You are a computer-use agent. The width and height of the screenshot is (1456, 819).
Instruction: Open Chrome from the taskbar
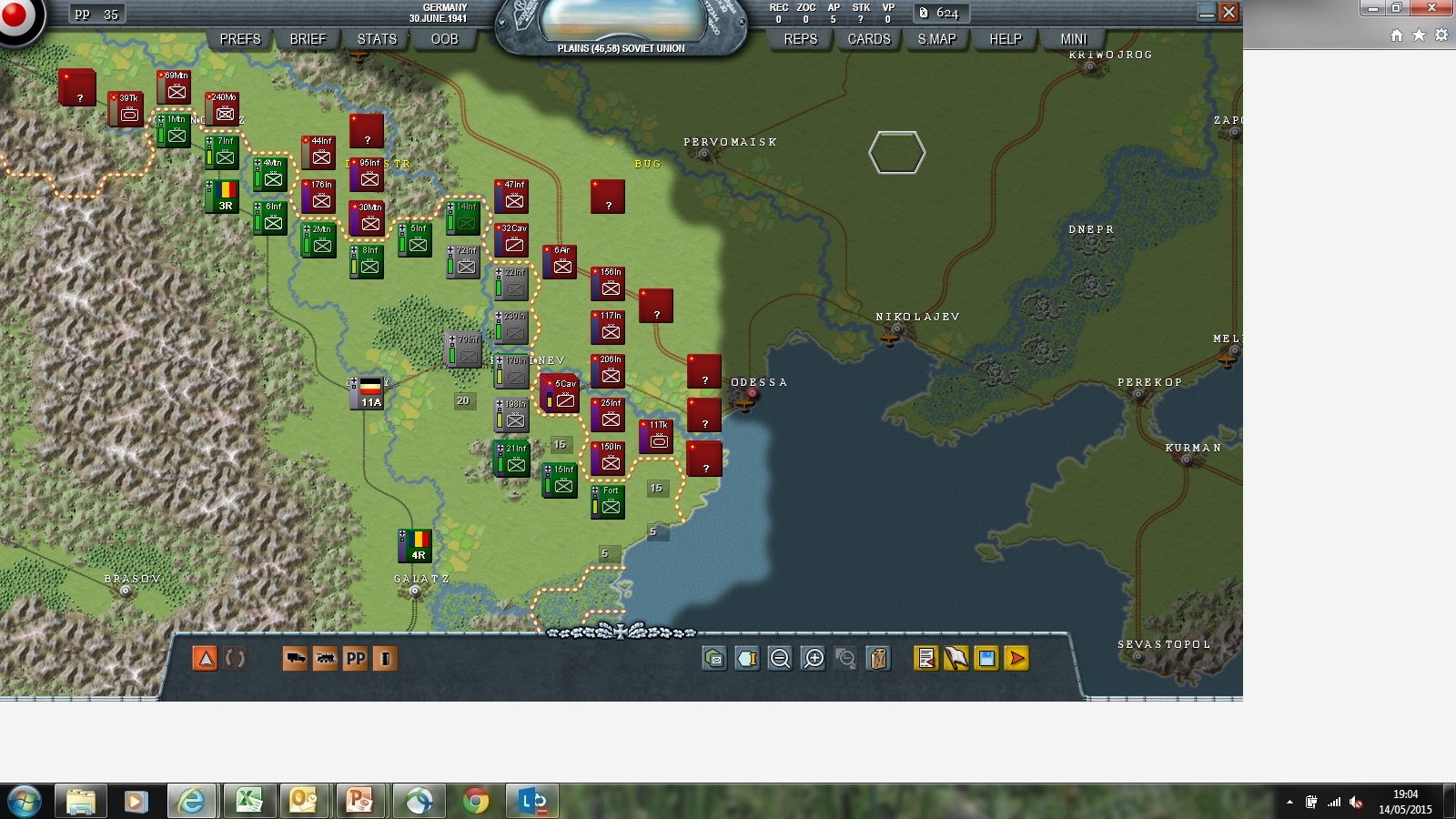[x=475, y=801]
